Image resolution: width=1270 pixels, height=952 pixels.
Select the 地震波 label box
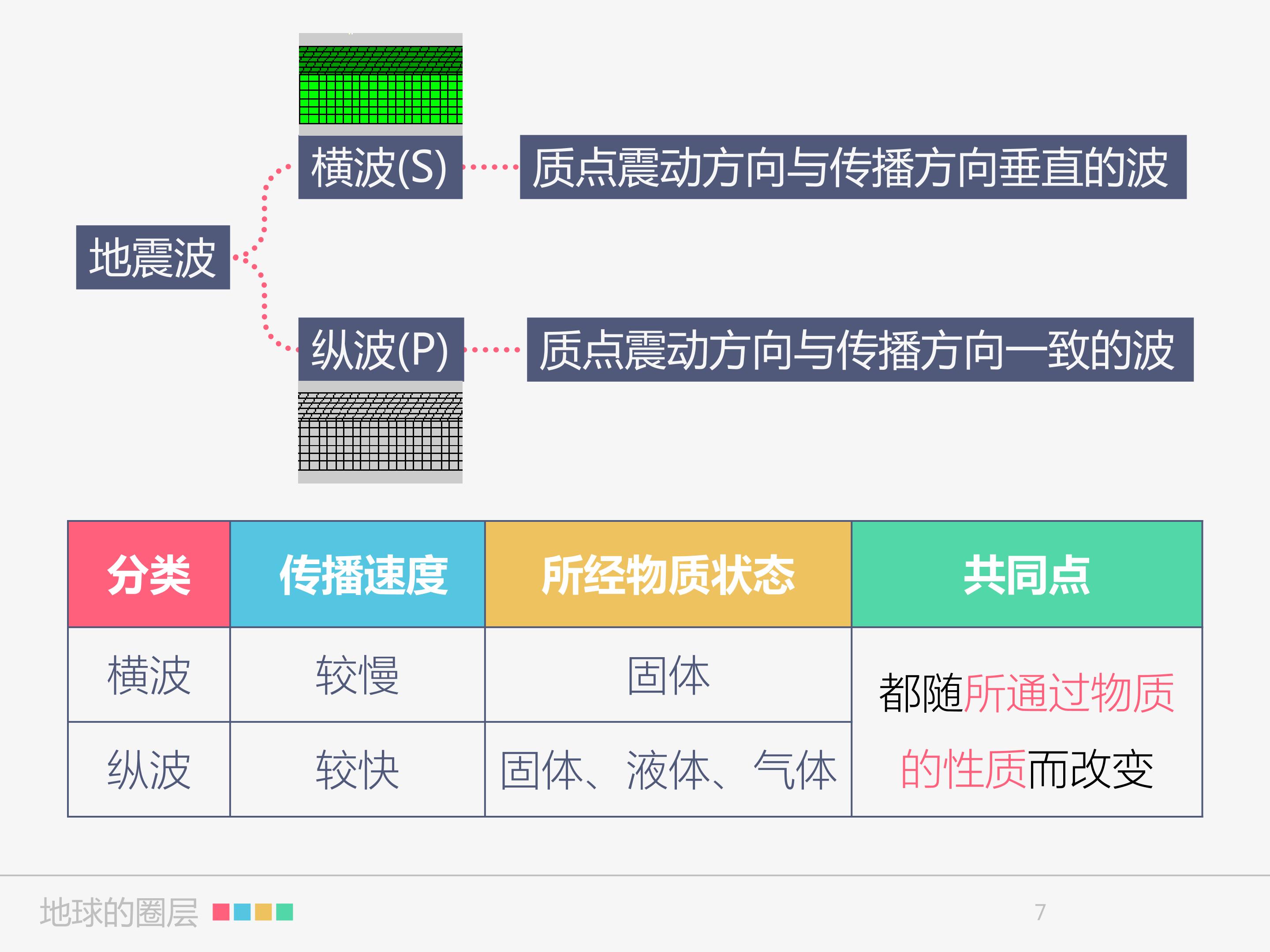click(x=153, y=258)
